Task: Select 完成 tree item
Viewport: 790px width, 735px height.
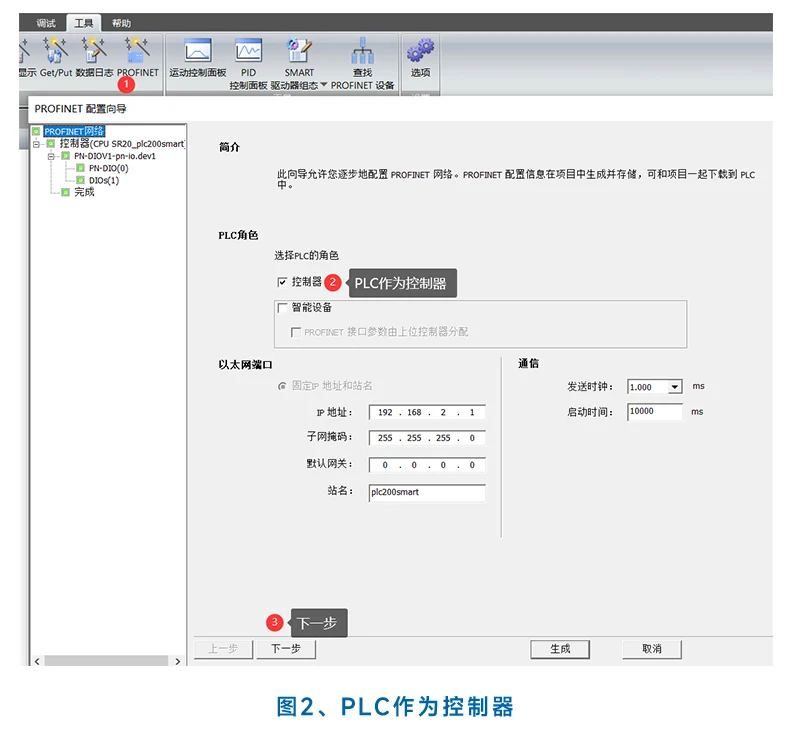Action: click(x=84, y=192)
